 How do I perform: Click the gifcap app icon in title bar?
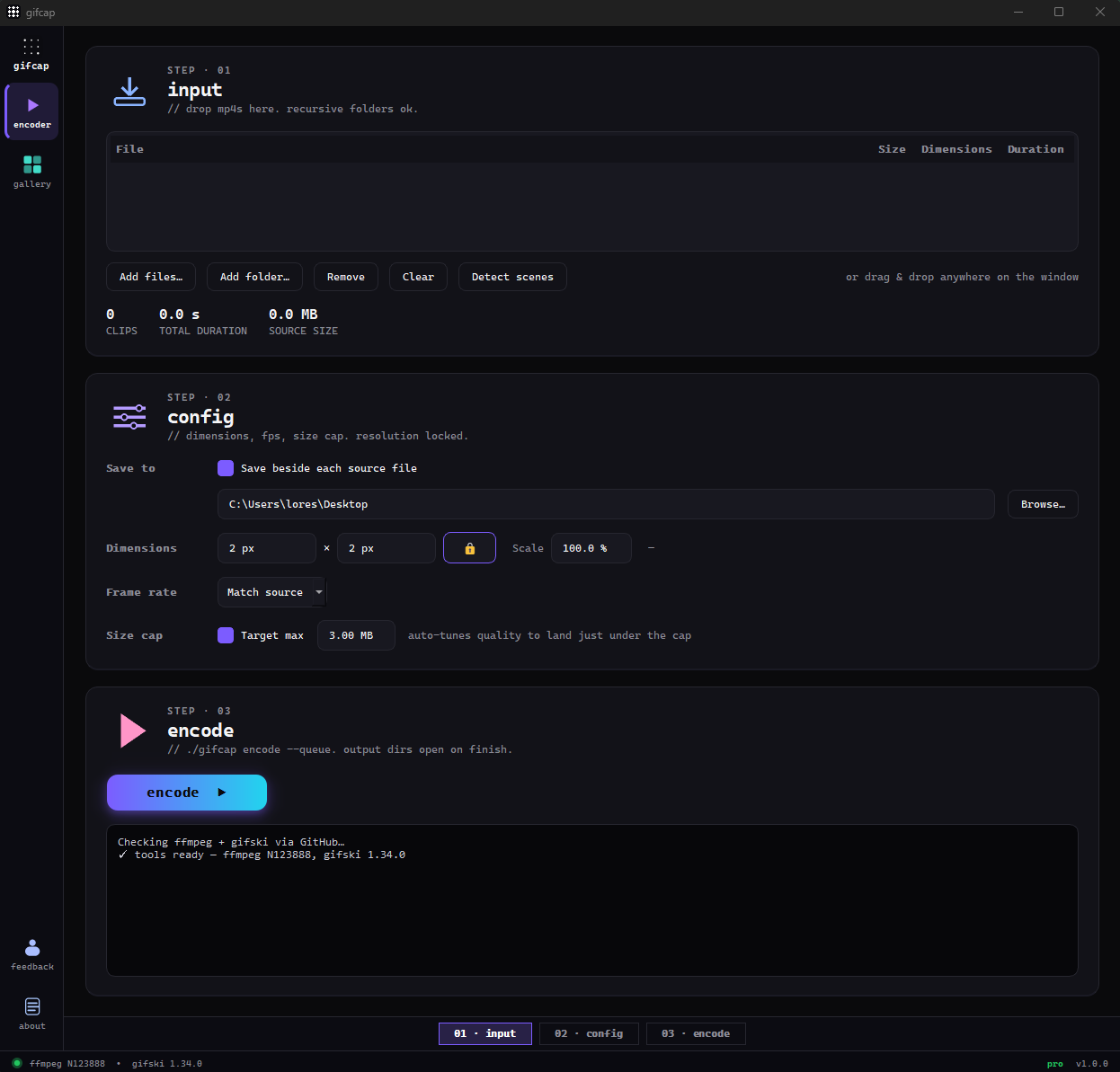[13, 12]
